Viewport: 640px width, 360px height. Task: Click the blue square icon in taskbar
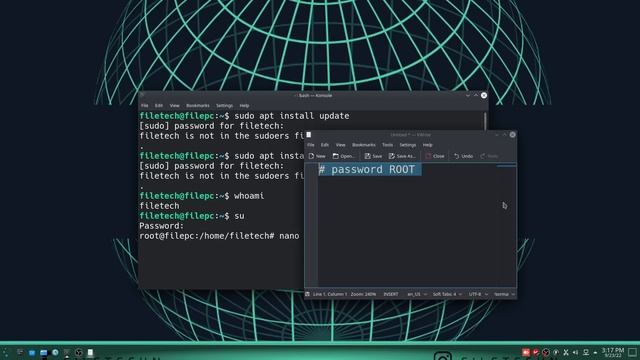pos(32,352)
